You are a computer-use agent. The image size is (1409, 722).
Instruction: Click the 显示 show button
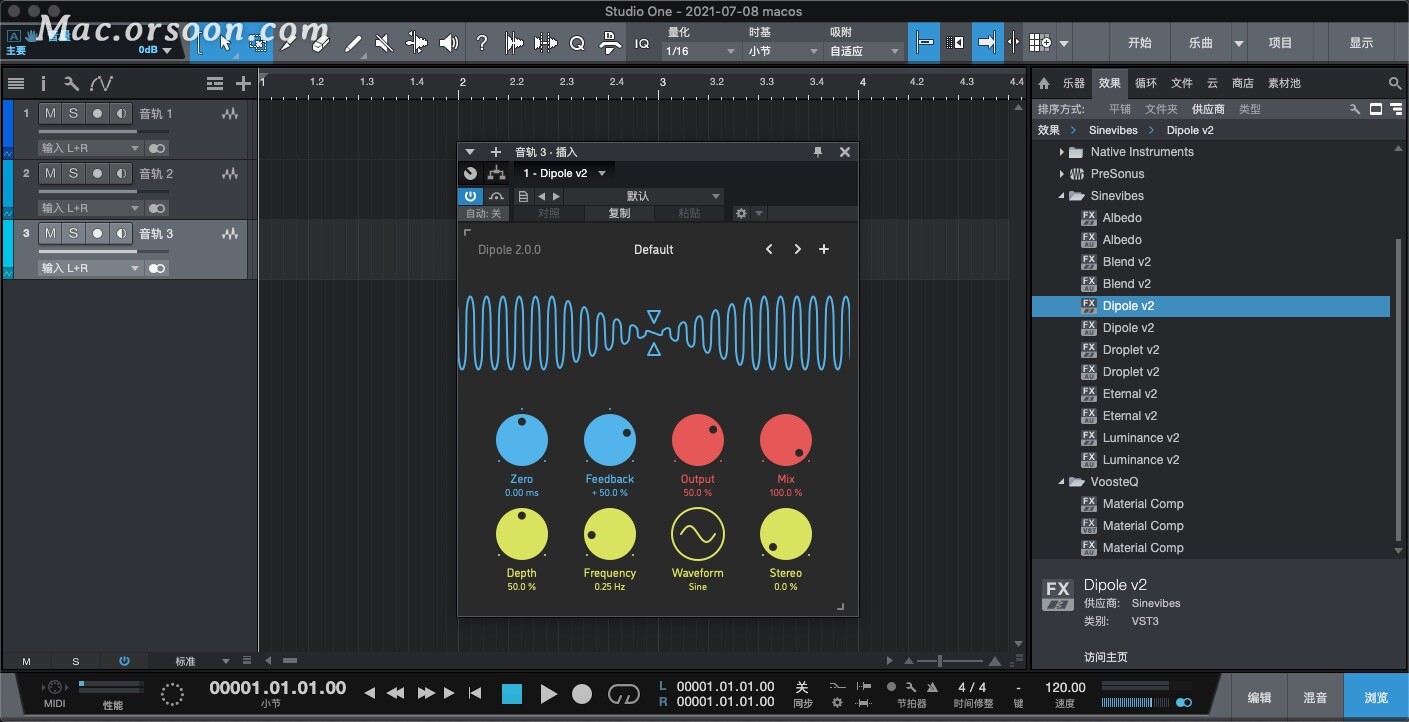[x=1362, y=43]
